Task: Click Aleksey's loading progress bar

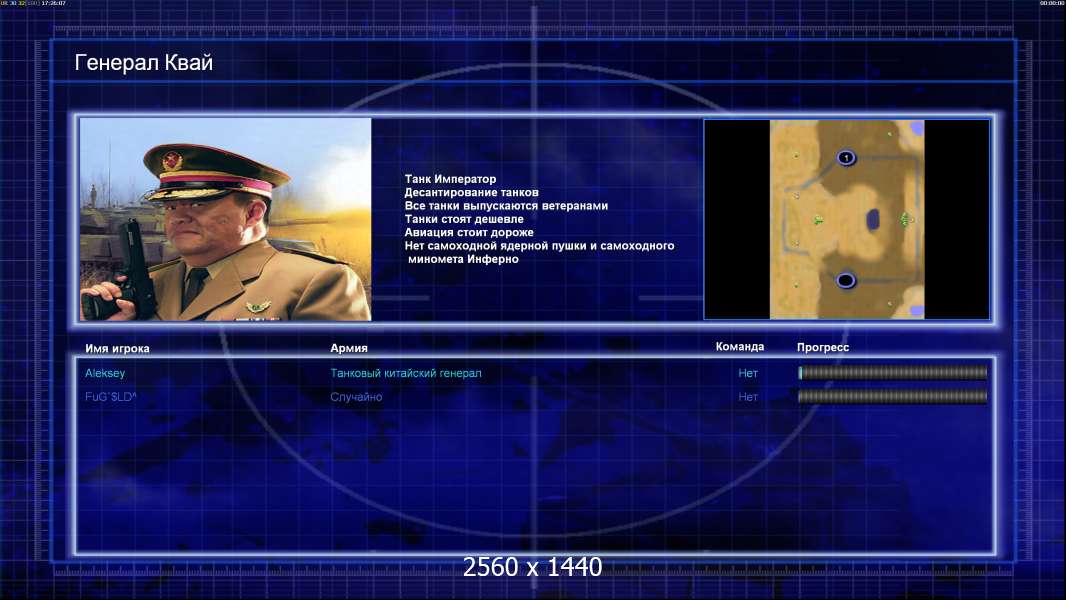Action: pos(893,372)
